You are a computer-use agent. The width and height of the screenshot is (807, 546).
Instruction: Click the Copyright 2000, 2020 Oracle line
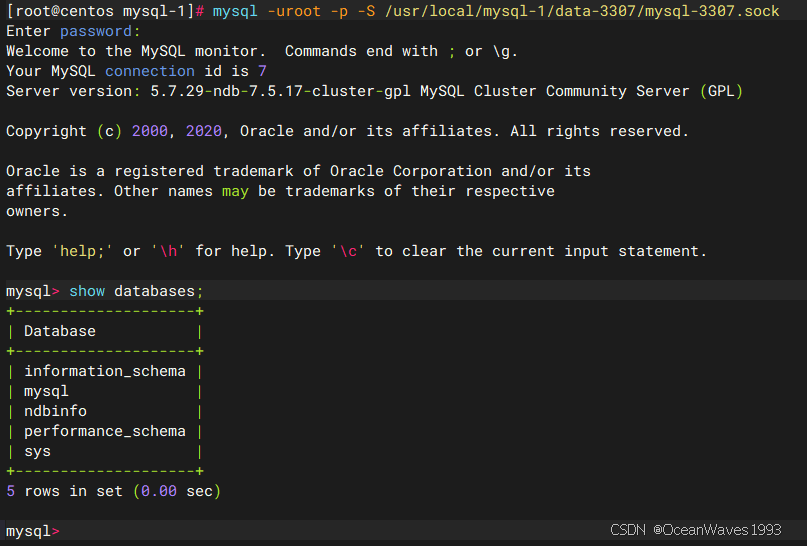[x=347, y=131]
